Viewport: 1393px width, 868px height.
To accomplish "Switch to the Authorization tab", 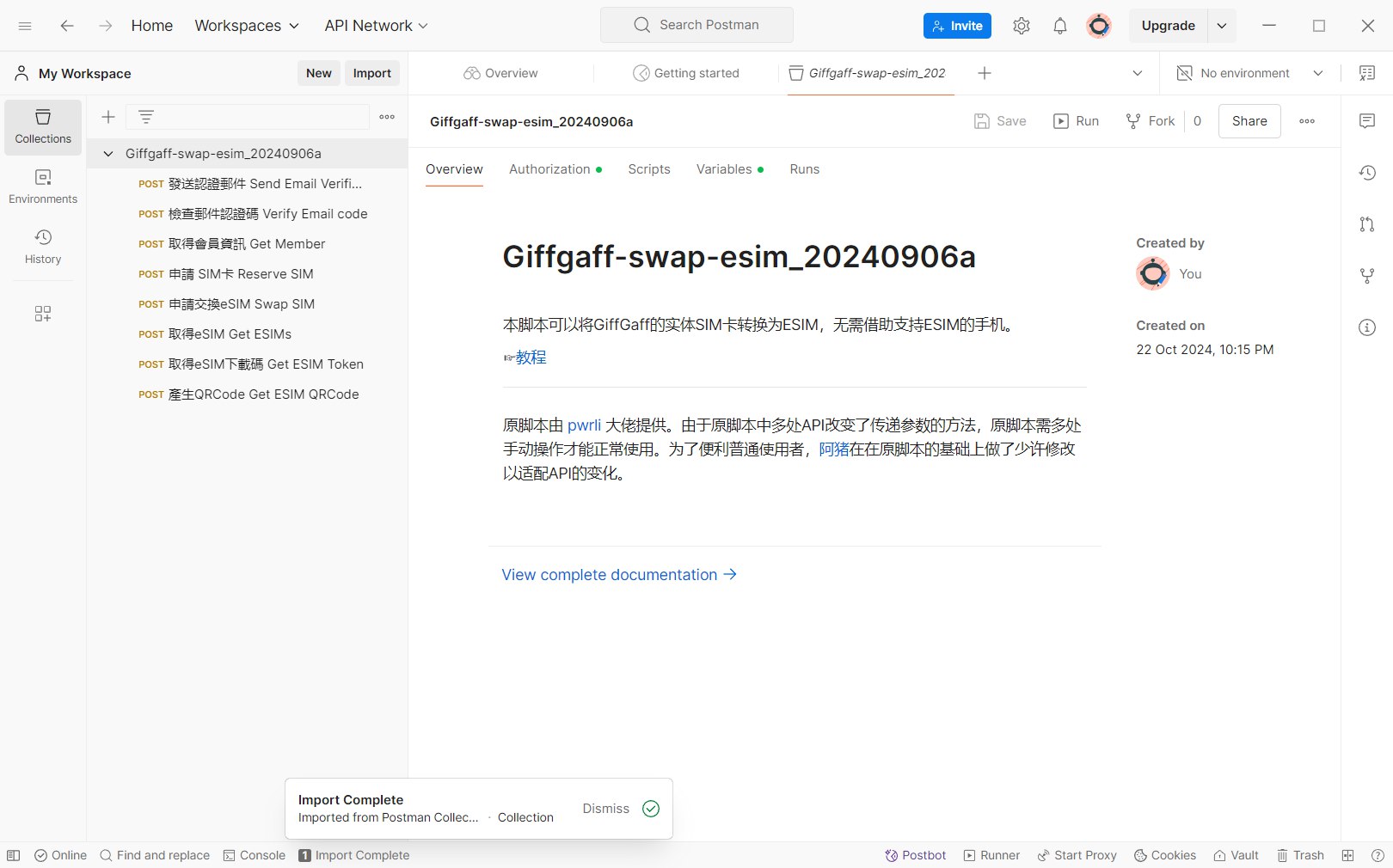I will (555, 169).
